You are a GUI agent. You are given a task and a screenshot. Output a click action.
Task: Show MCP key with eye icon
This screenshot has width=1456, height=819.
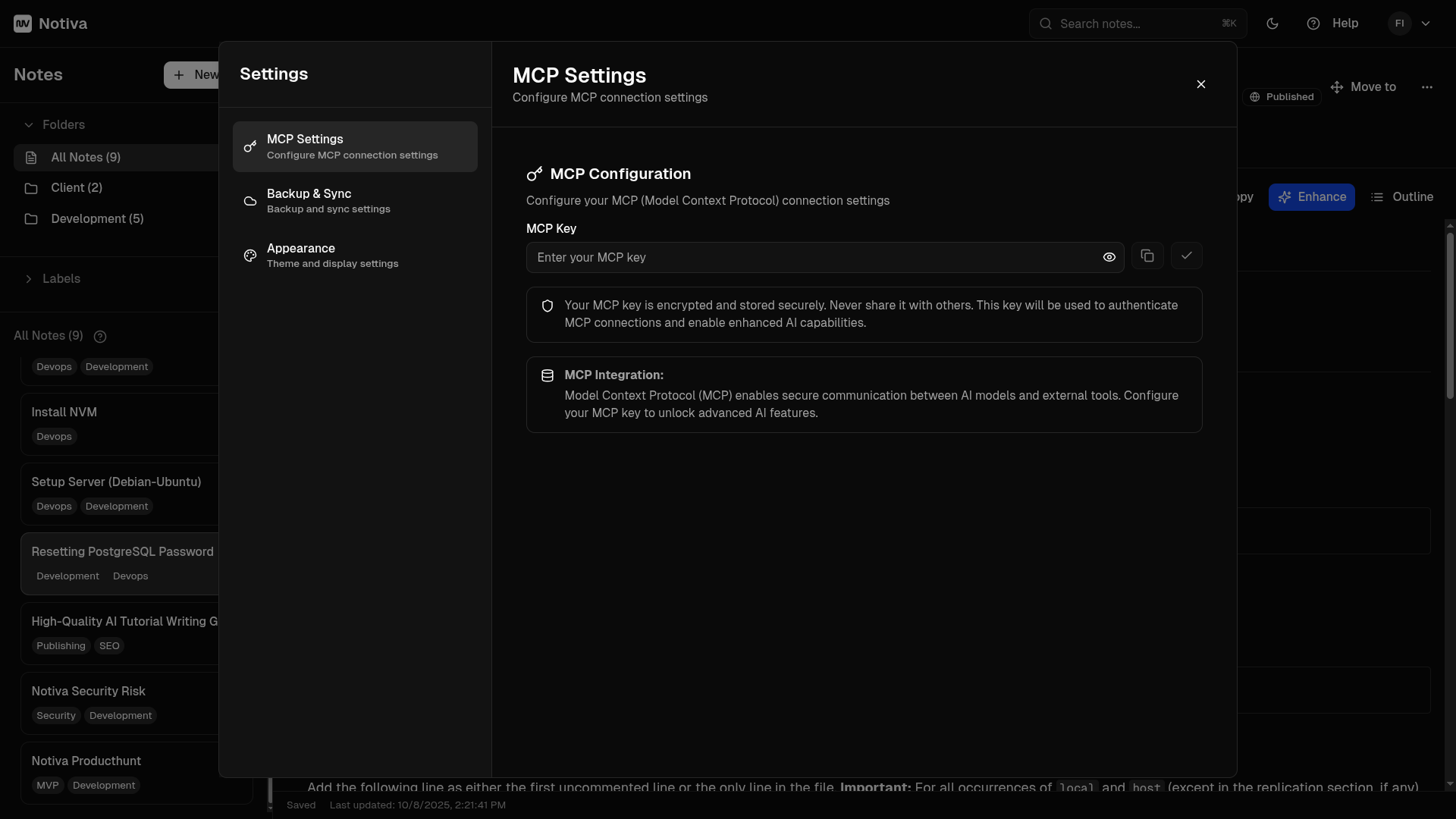pos(1109,258)
